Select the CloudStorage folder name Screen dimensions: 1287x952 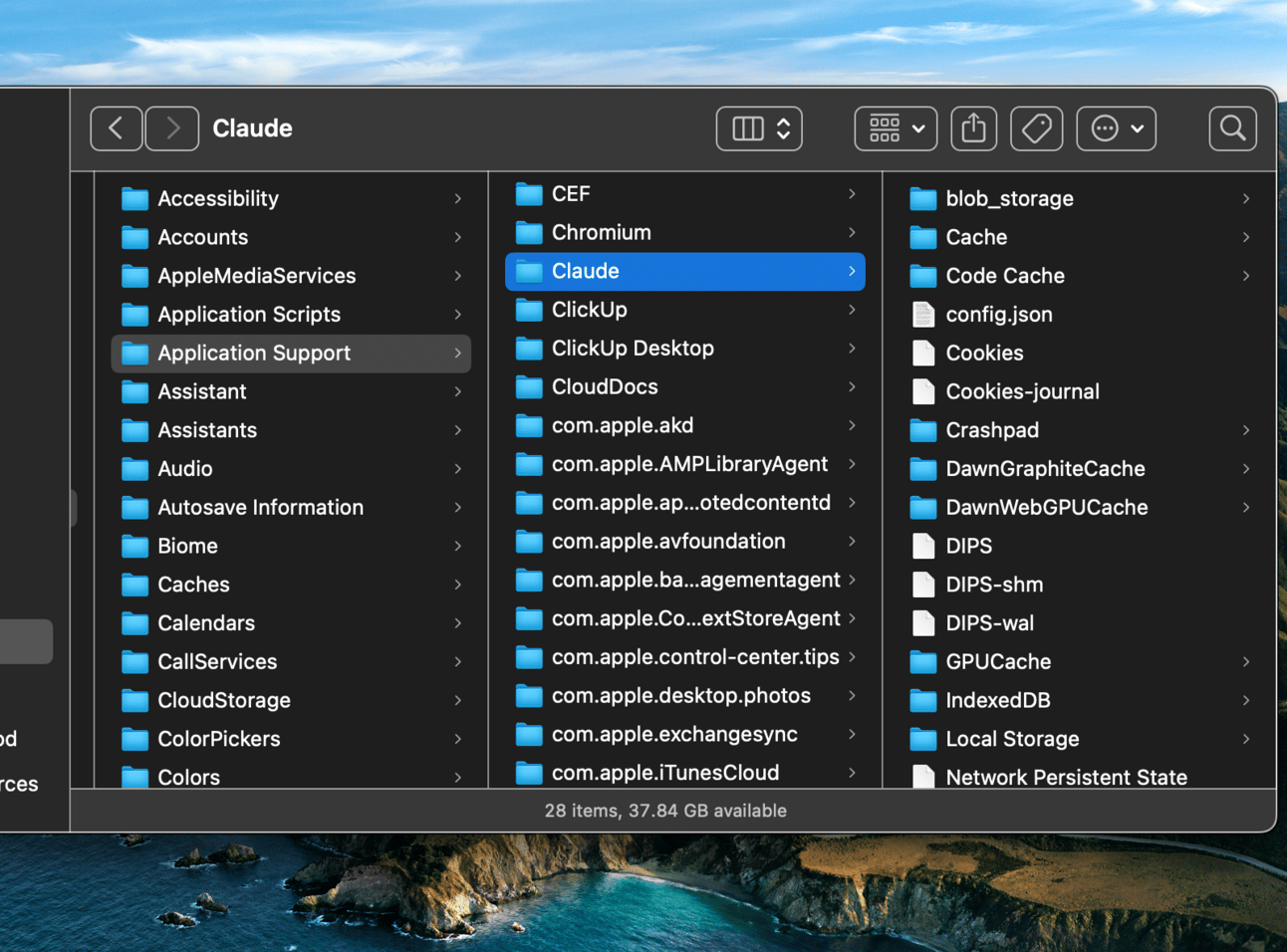[224, 701]
